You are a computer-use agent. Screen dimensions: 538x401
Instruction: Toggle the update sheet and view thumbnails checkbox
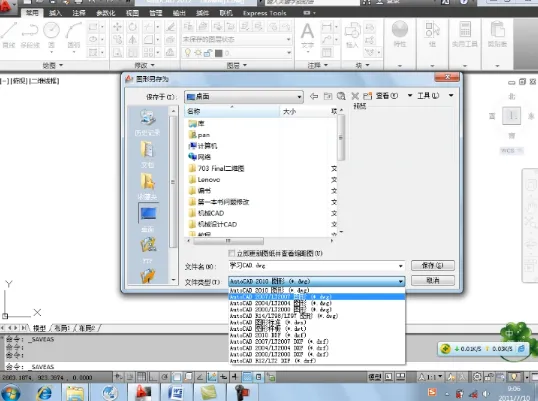coord(232,253)
